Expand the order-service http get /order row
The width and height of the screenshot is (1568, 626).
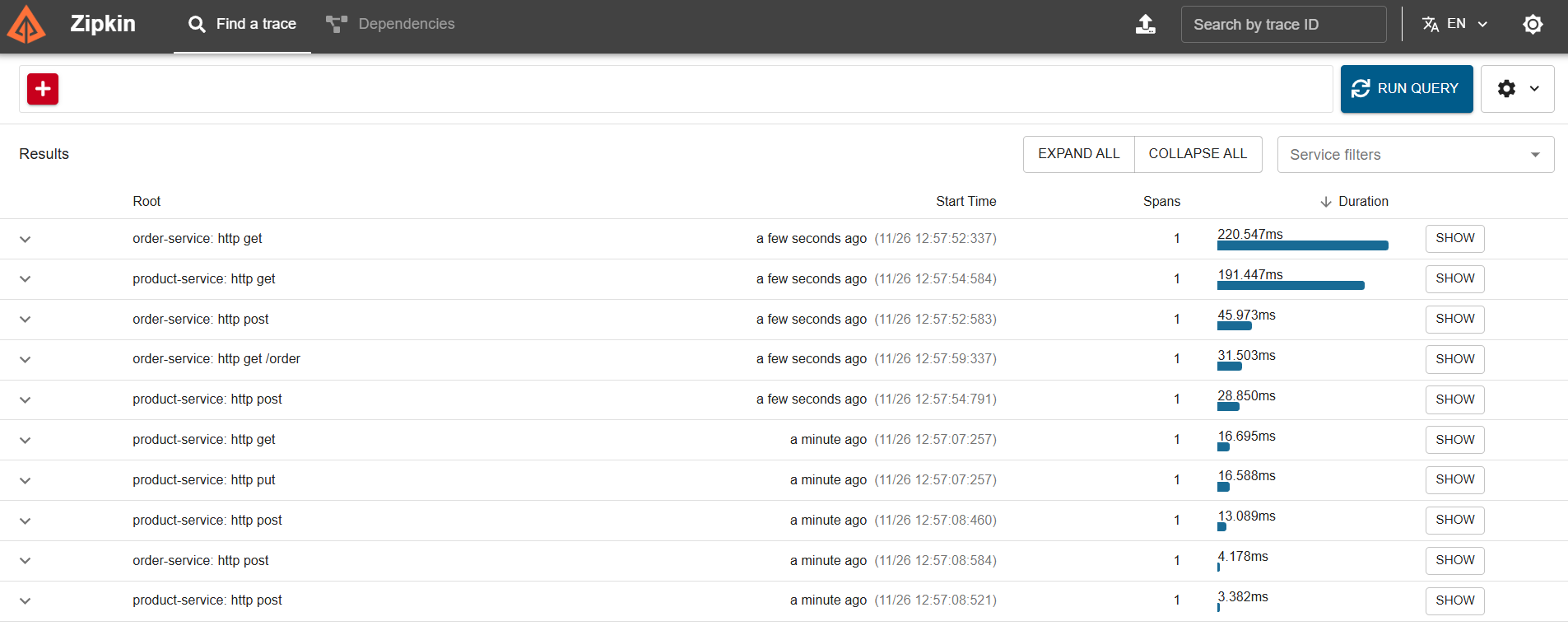(26, 359)
